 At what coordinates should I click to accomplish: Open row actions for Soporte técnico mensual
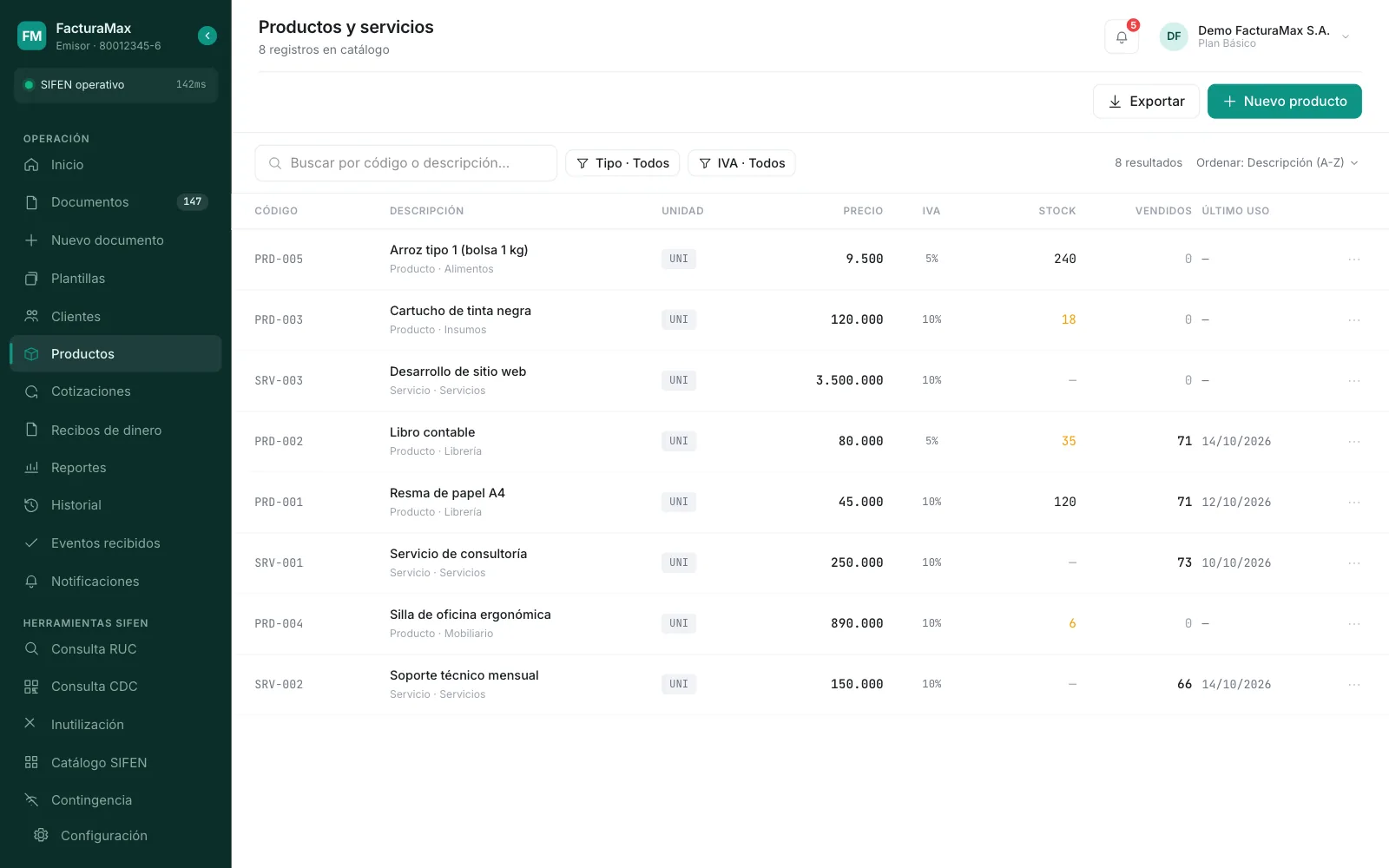tap(1353, 685)
